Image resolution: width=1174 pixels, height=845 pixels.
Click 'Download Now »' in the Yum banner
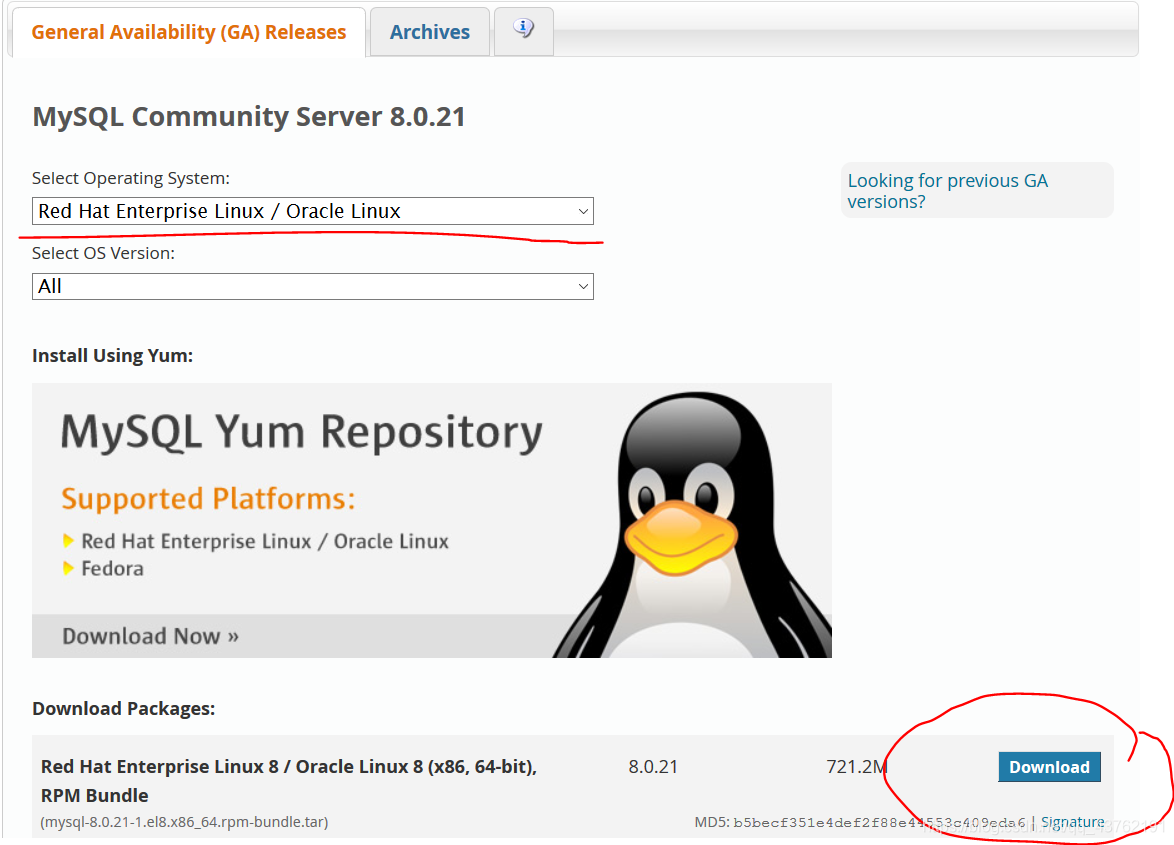150,636
